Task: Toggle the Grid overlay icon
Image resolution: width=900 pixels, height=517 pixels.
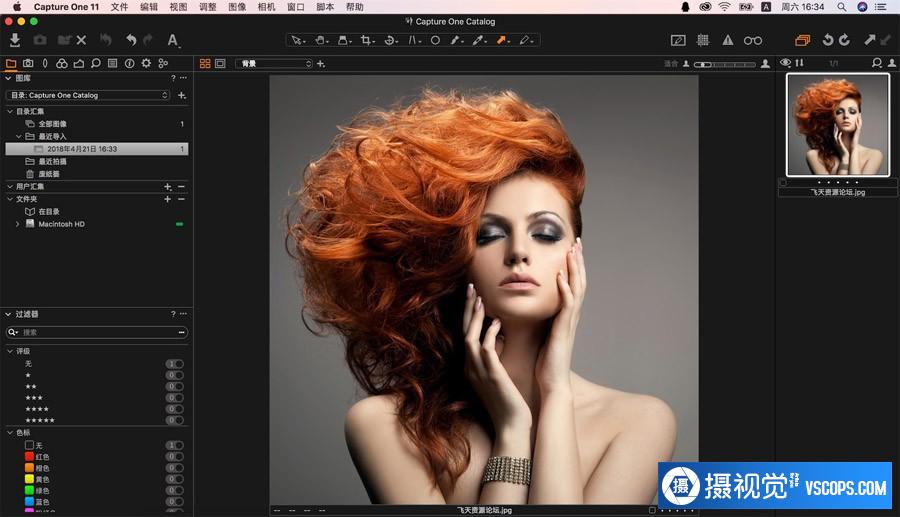Action: coord(703,40)
